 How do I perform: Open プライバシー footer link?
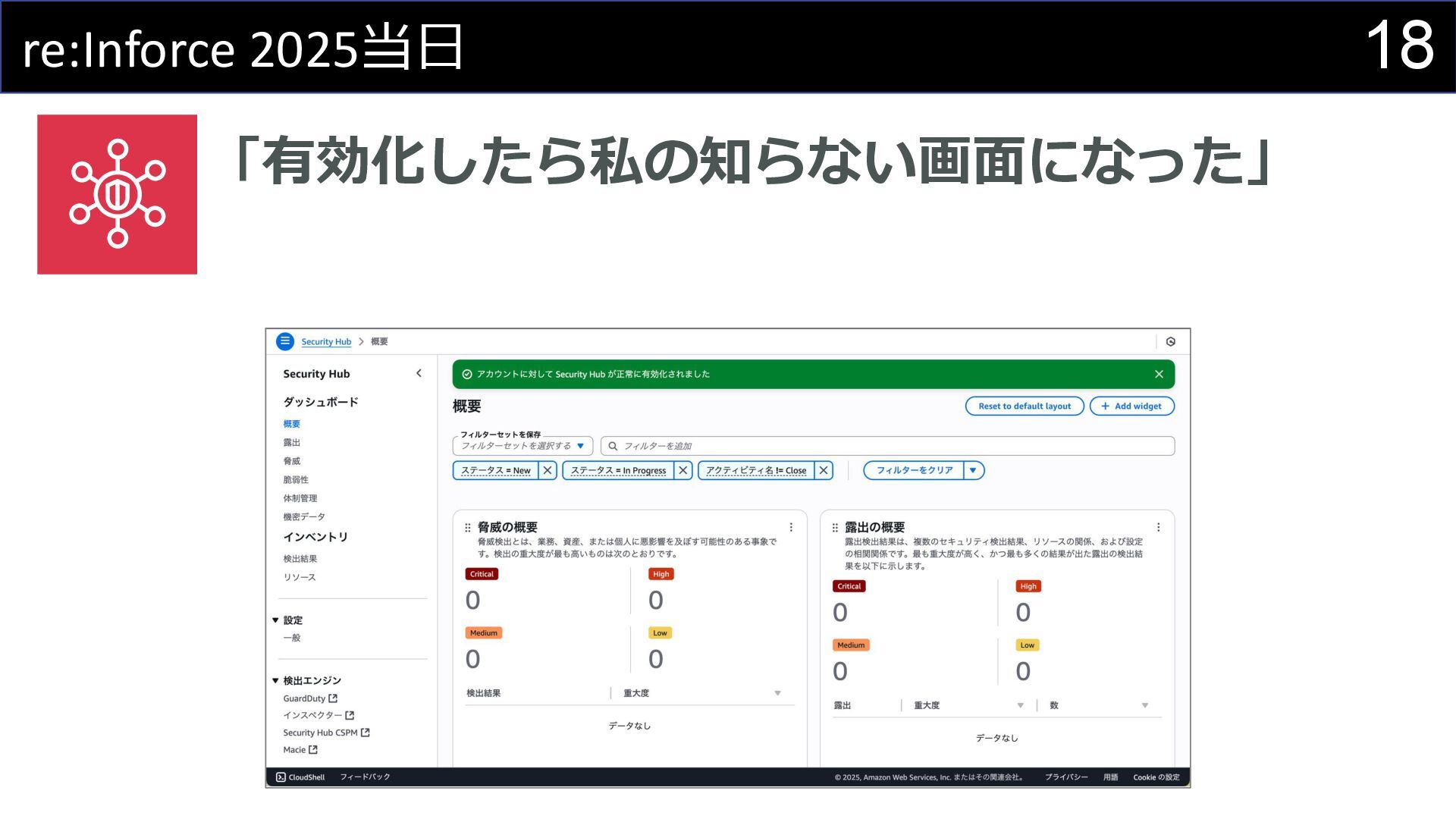[1066, 777]
